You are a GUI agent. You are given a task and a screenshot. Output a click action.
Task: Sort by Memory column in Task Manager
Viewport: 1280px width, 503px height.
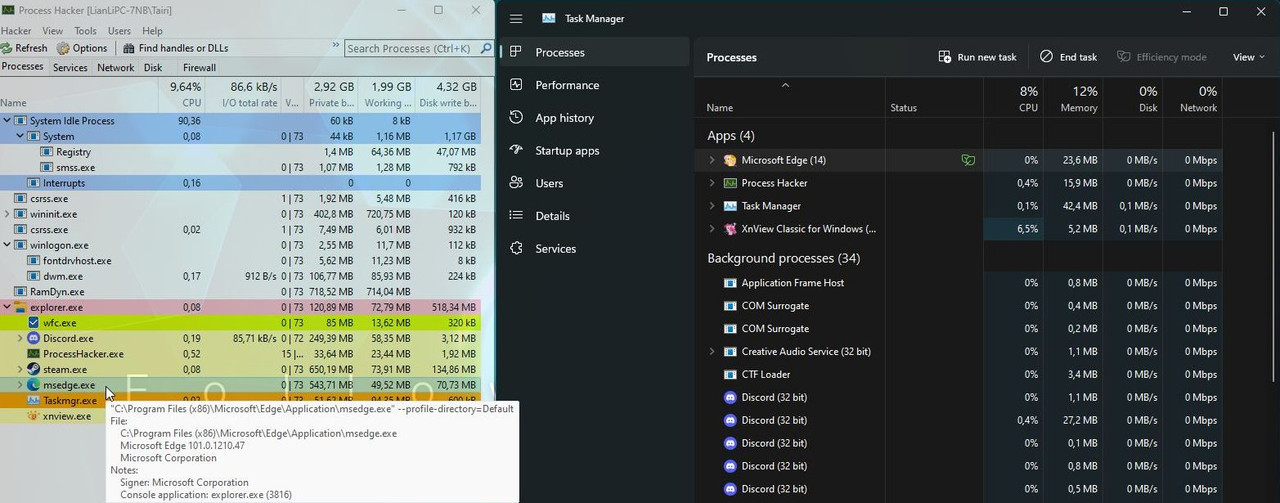(x=1073, y=99)
